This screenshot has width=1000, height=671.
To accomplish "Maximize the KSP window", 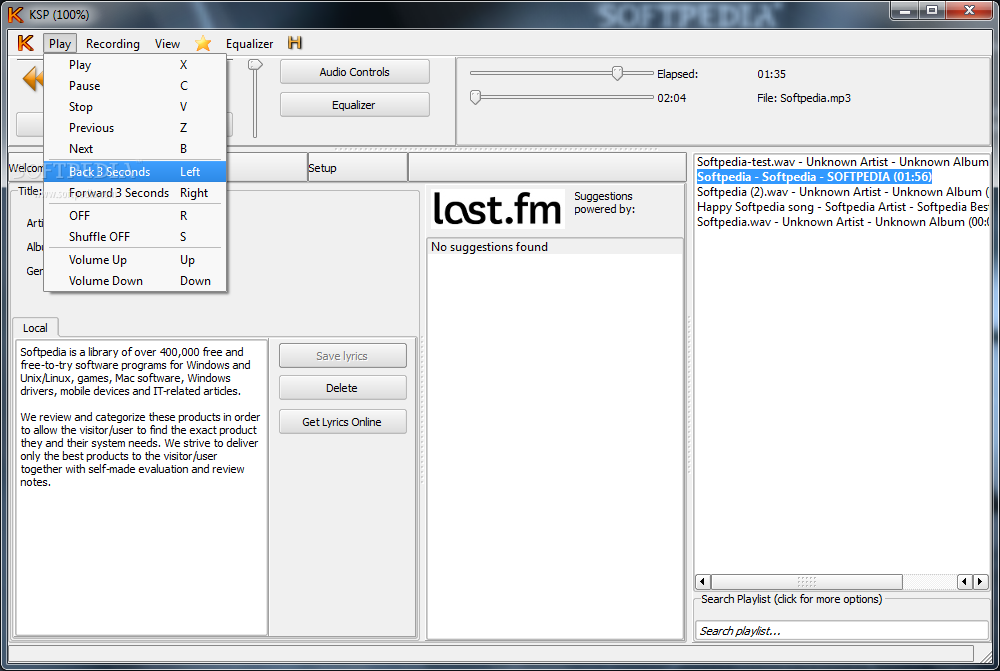I will [932, 11].
